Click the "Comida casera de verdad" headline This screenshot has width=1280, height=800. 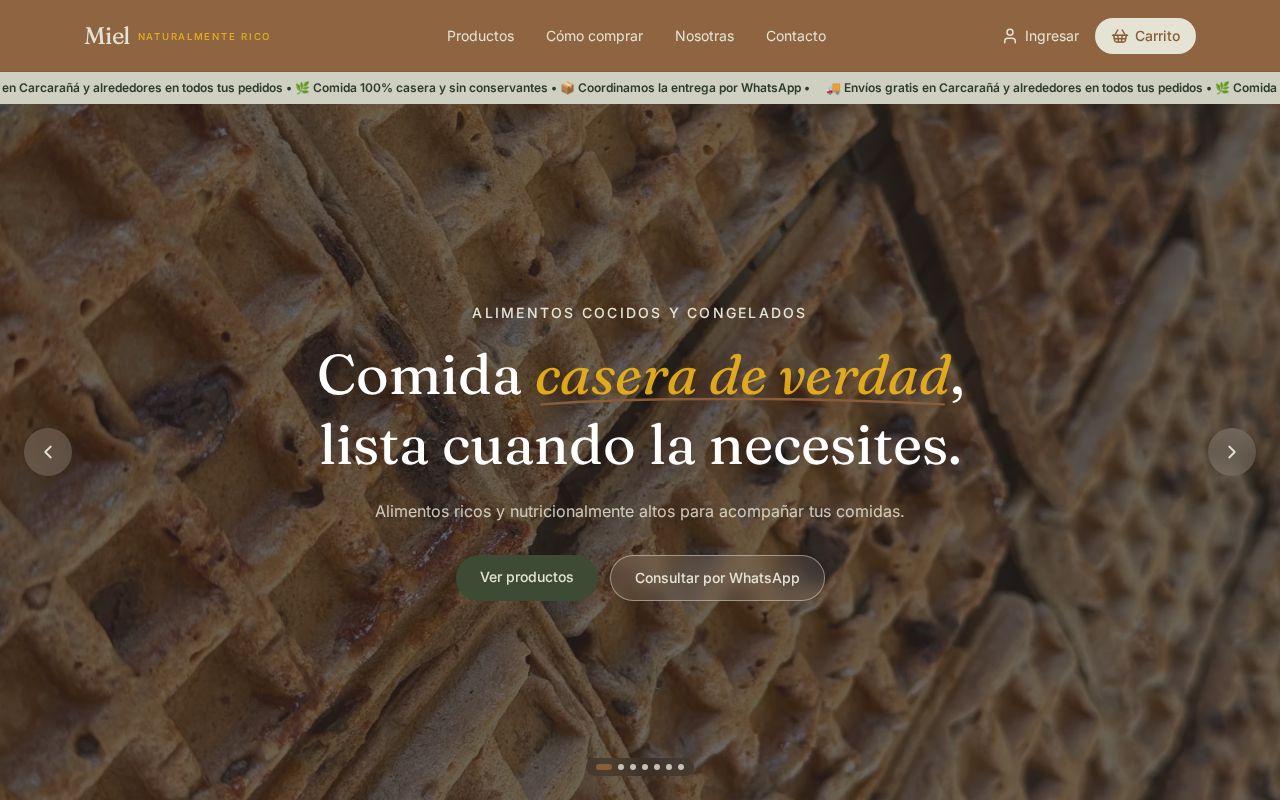click(x=640, y=410)
